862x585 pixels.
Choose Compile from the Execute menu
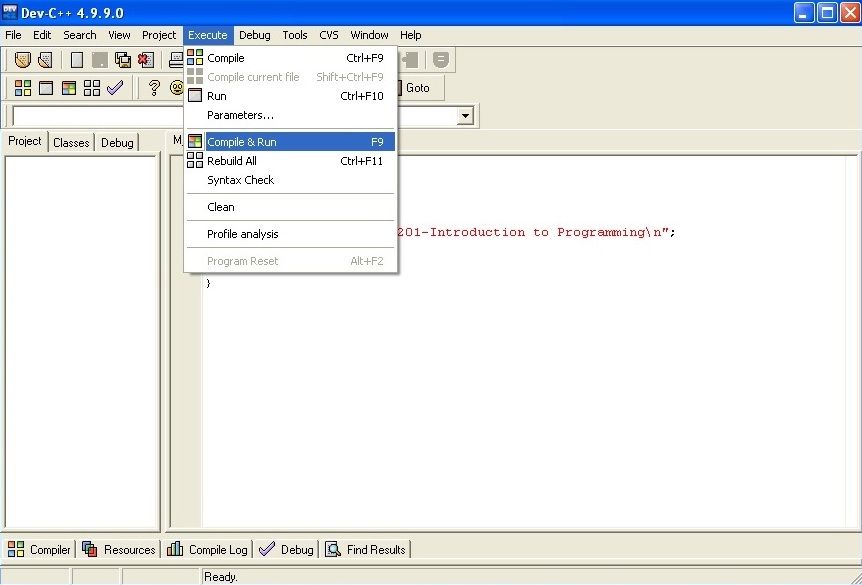coord(290,58)
